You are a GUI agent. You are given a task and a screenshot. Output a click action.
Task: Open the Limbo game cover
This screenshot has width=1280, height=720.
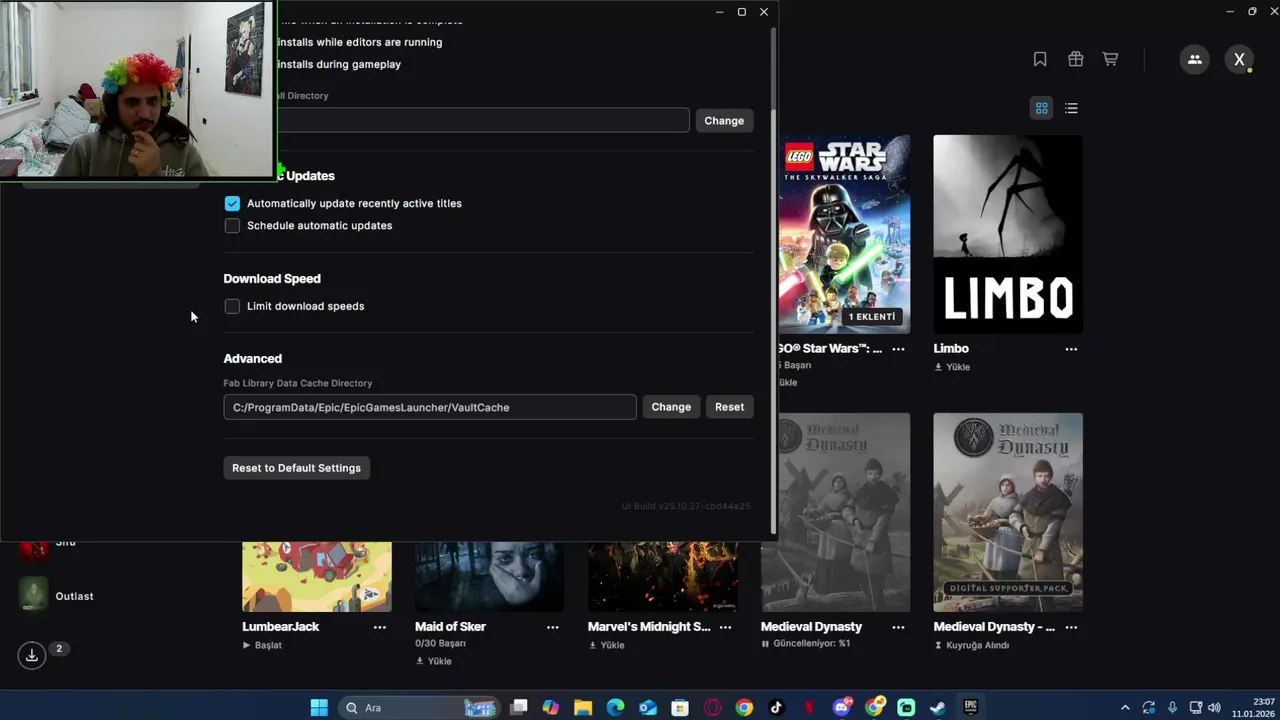coord(1007,234)
